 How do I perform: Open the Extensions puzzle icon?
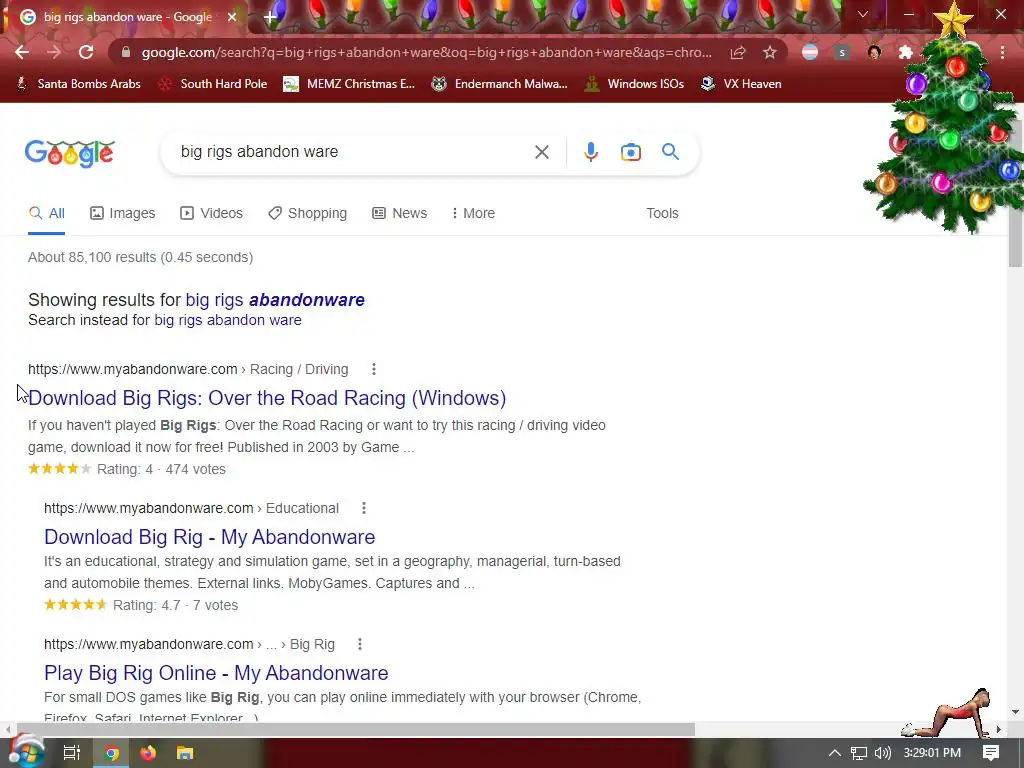(x=906, y=52)
